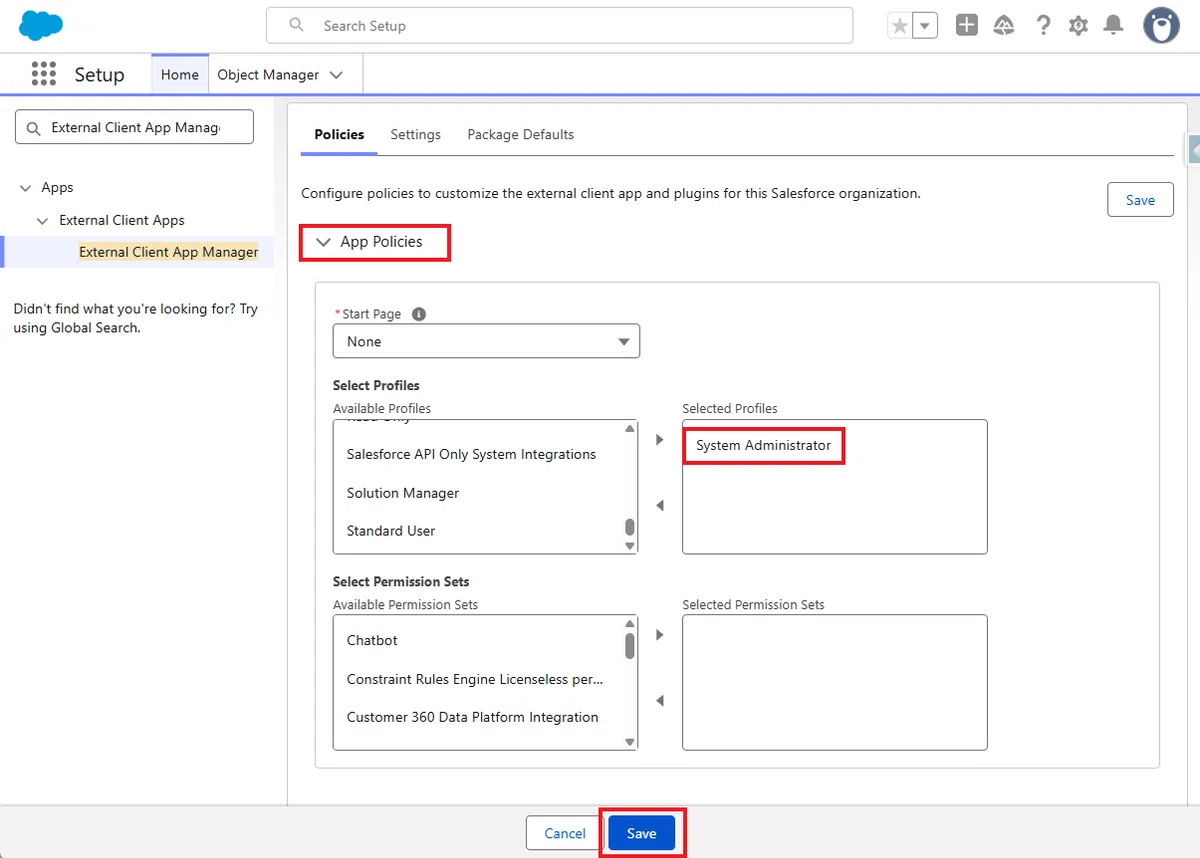Open the Help question mark icon
Image resolution: width=1200 pixels, height=858 pixels.
(1043, 26)
